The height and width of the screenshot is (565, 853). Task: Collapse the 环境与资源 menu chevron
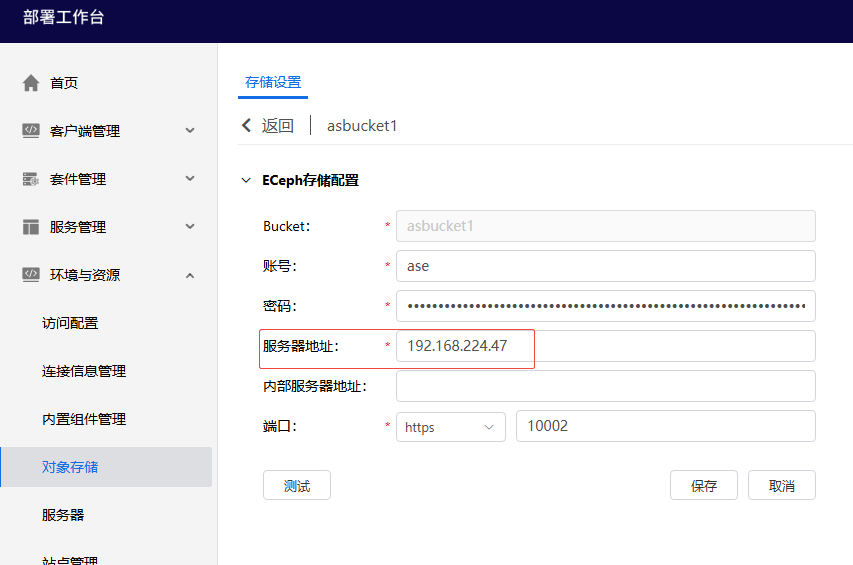(x=190, y=275)
